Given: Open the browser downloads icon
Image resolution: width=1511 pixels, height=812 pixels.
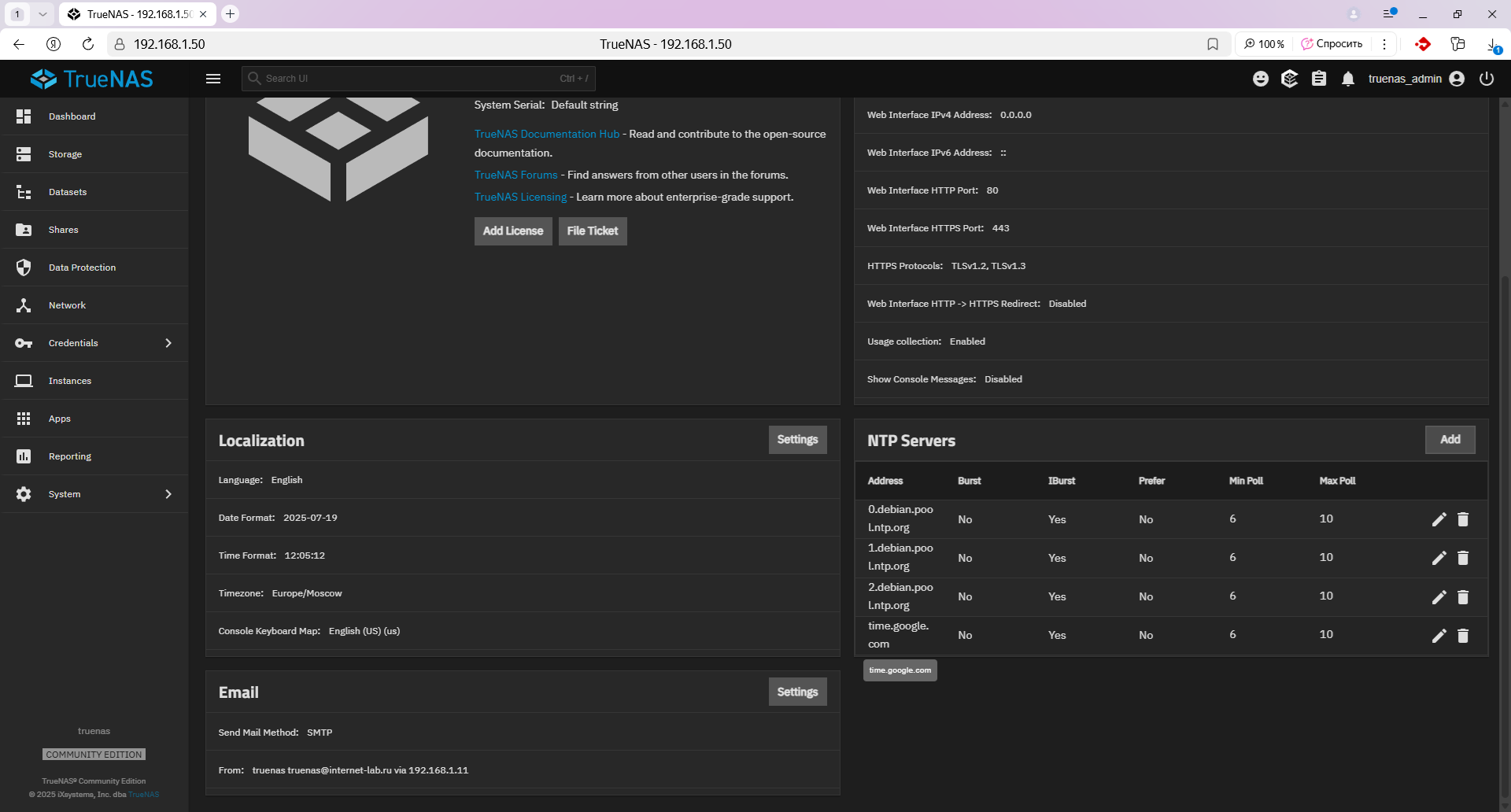Looking at the screenshot, I should pos(1493,45).
